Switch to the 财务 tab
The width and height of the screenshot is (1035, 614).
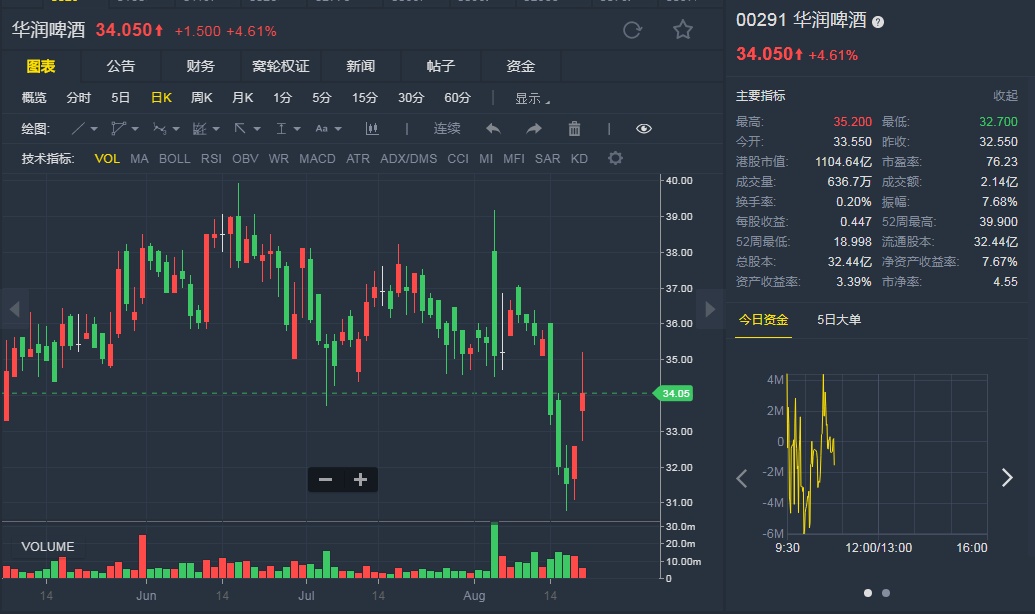coord(201,66)
